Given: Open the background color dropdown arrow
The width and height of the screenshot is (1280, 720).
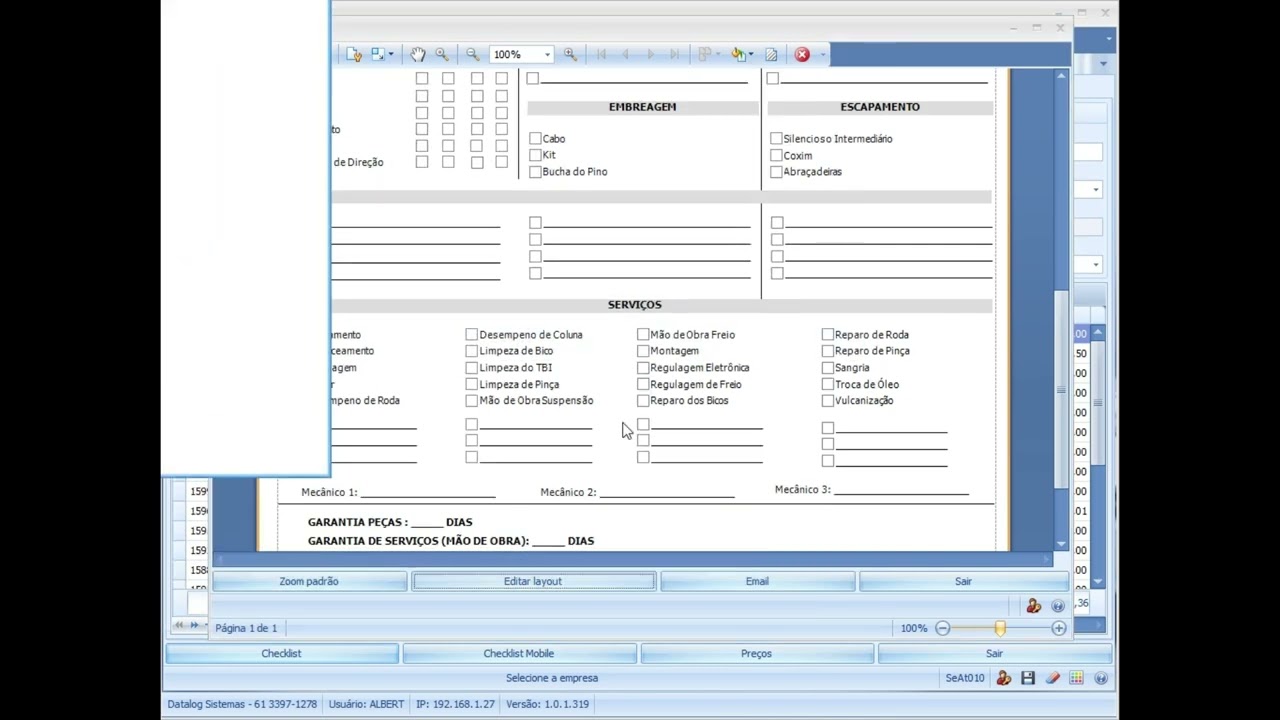Looking at the screenshot, I should 751,54.
